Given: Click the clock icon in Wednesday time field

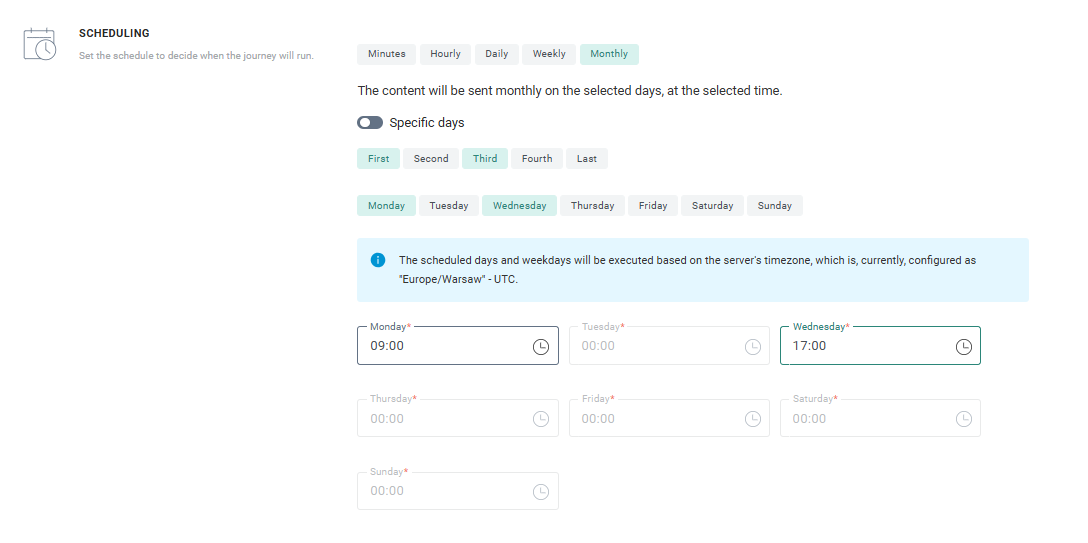Looking at the screenshot, I should tap(963, 347).
